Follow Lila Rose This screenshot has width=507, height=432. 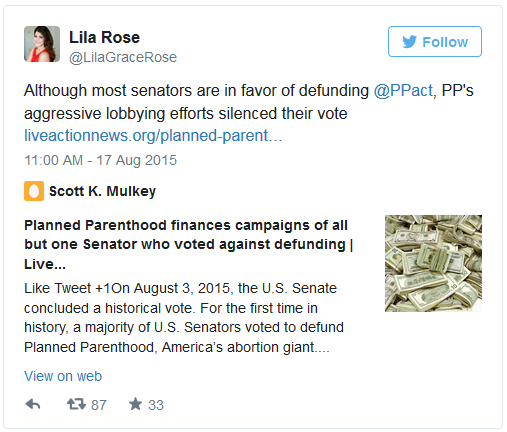click(x=435, y=42)
